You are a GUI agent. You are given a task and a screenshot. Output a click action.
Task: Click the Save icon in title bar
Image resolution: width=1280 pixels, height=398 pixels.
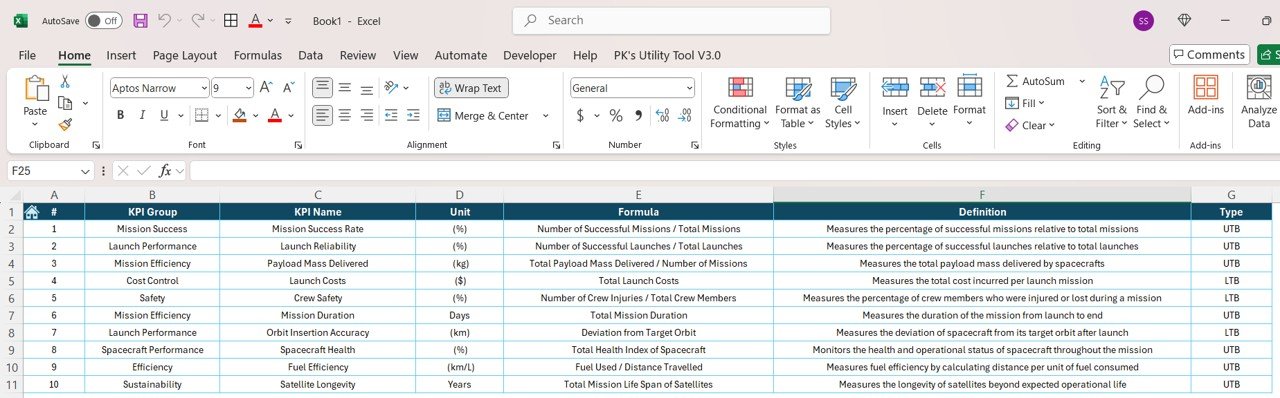point(140,20)
